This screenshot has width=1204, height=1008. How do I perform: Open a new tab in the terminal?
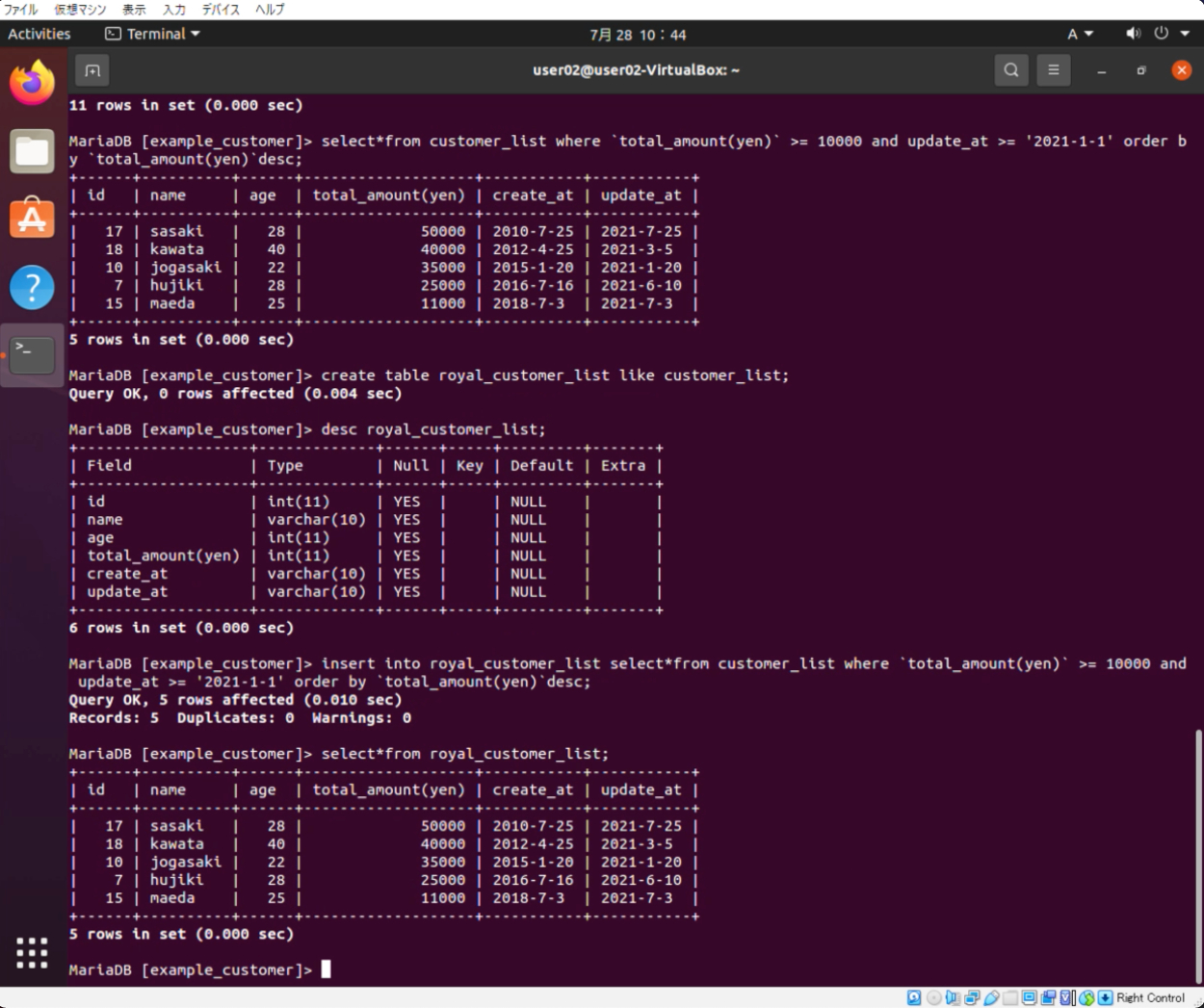click(x=92, y=70)
